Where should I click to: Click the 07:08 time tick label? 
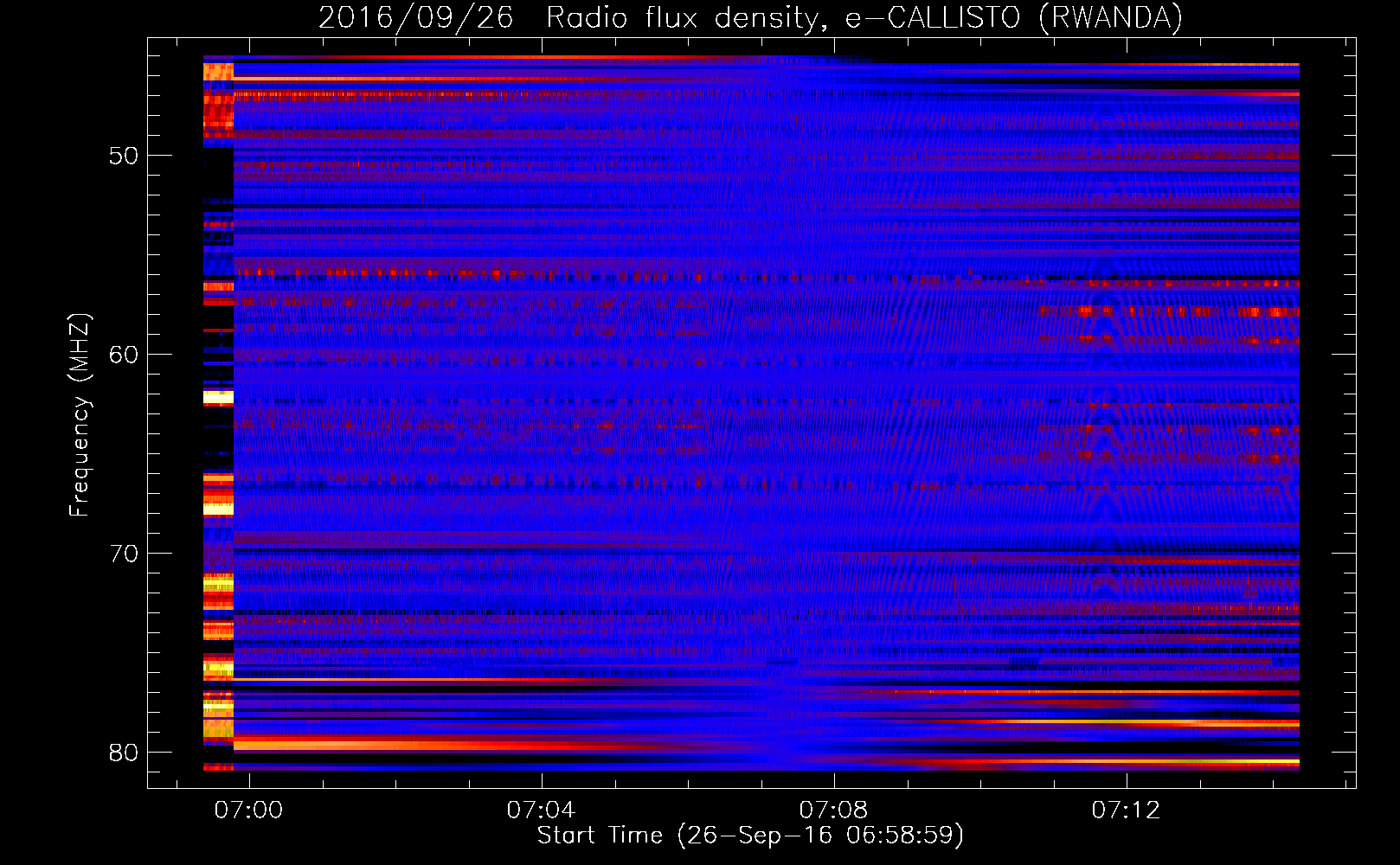coord(833,810)
